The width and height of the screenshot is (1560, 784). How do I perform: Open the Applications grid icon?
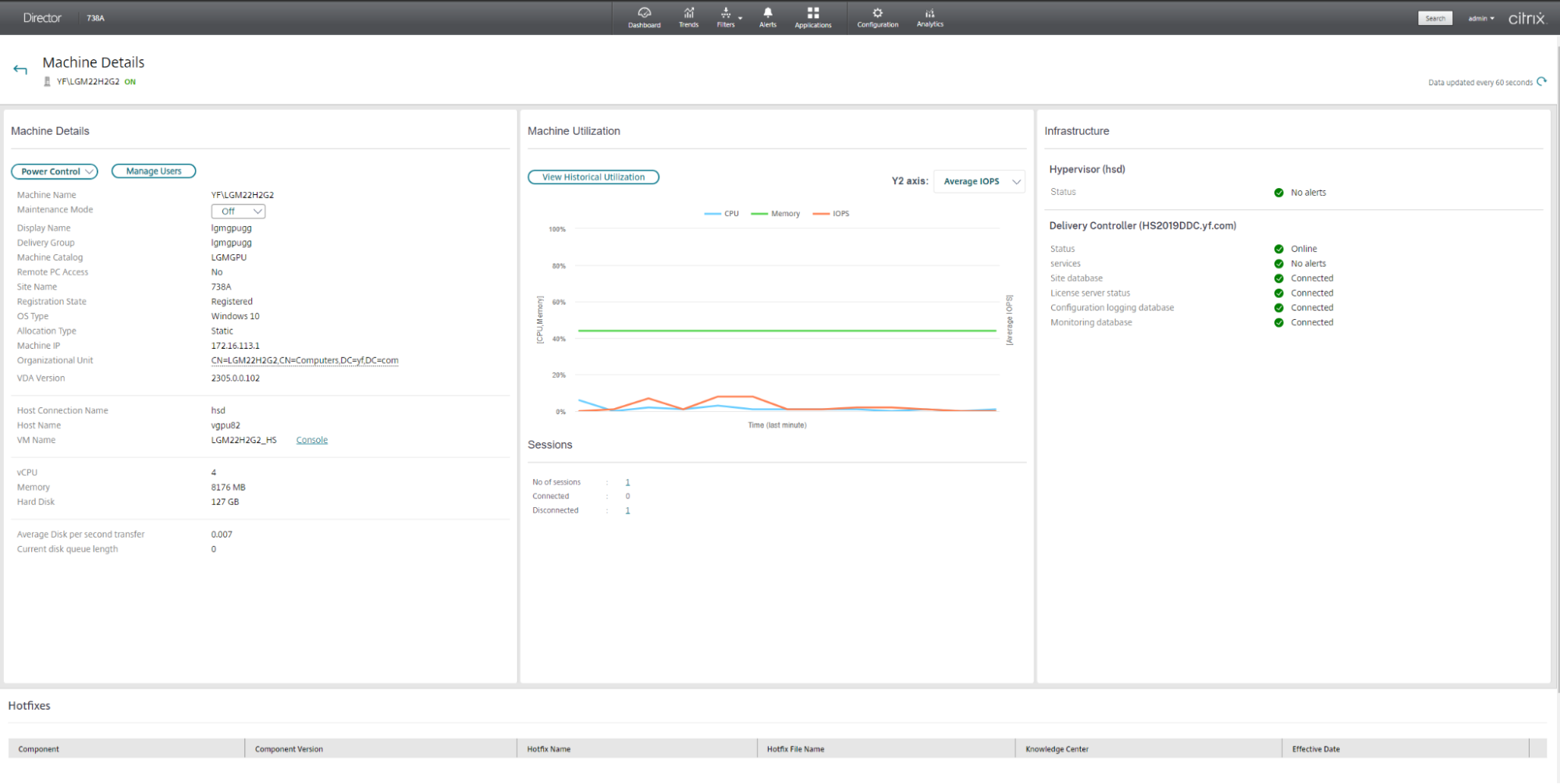click(x=812, y=17)
